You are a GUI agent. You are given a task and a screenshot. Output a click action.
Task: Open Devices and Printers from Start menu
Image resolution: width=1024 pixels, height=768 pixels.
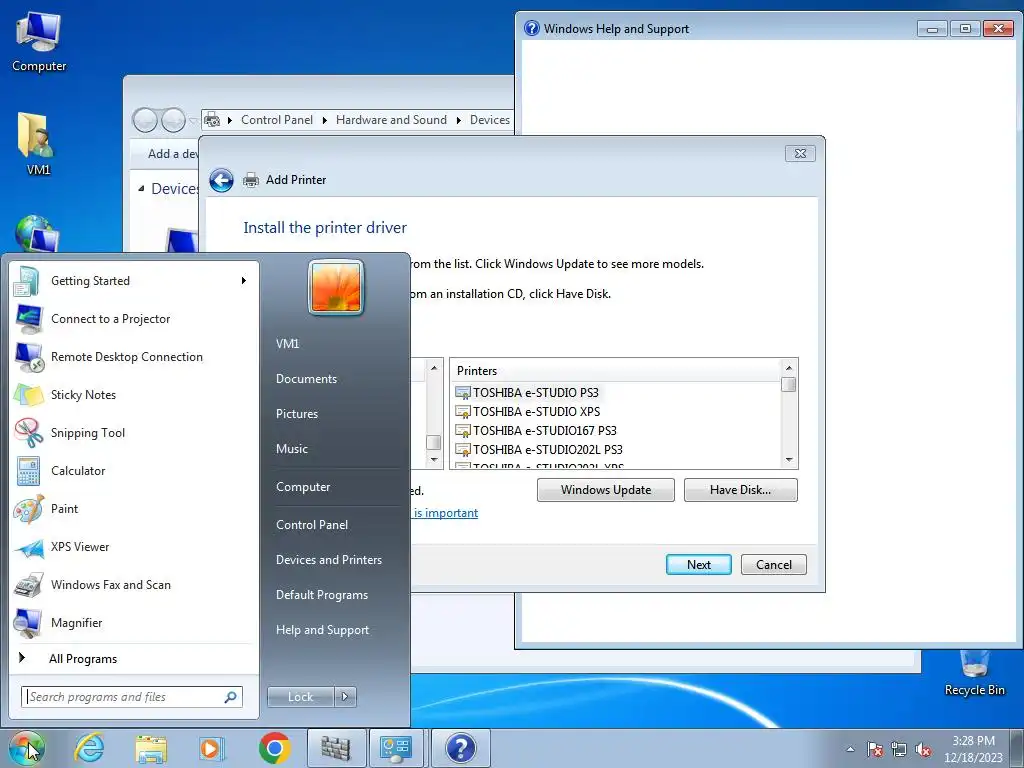329,560
